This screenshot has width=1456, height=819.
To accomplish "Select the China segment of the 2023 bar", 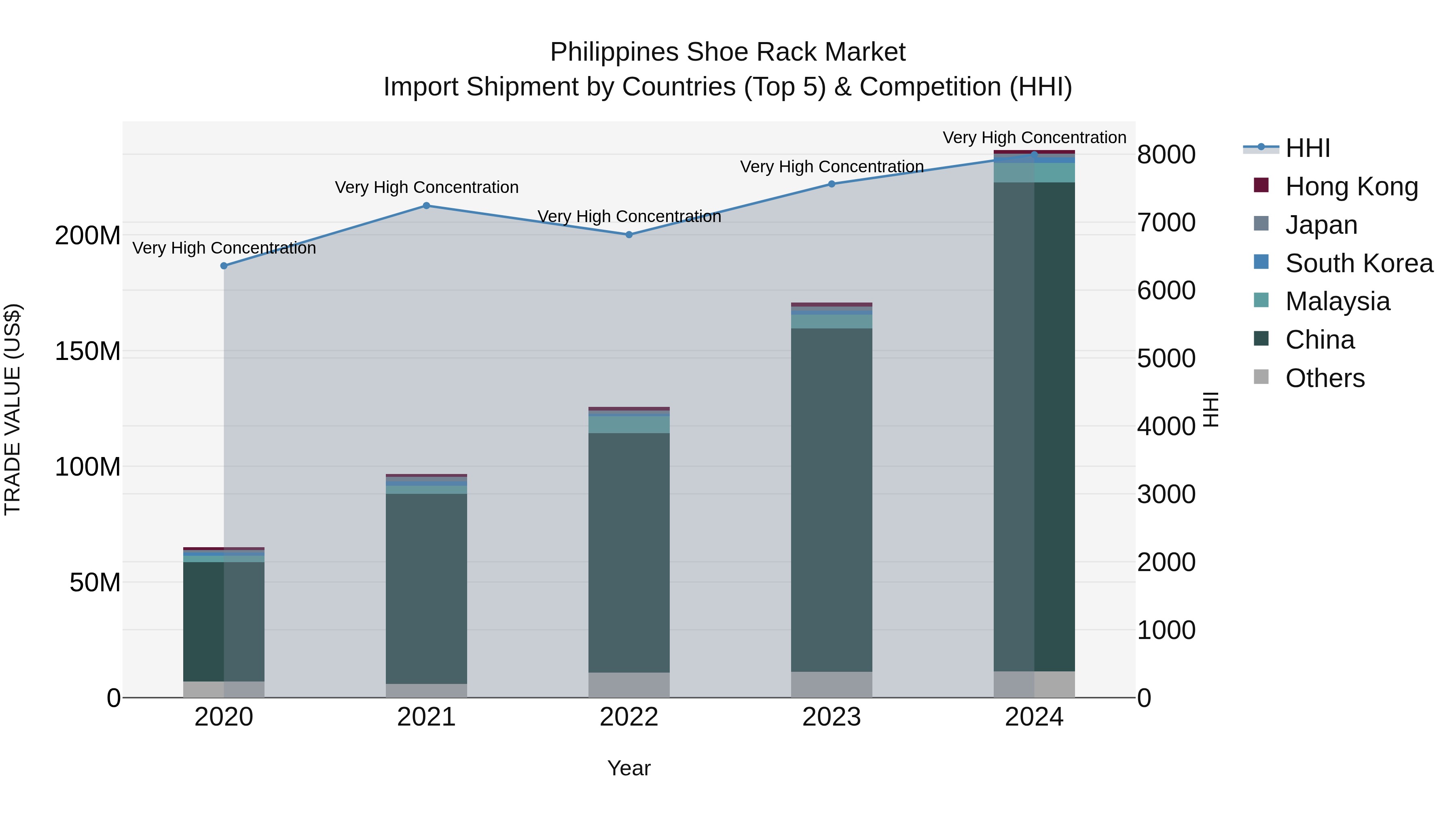I will tap(832, 500).
